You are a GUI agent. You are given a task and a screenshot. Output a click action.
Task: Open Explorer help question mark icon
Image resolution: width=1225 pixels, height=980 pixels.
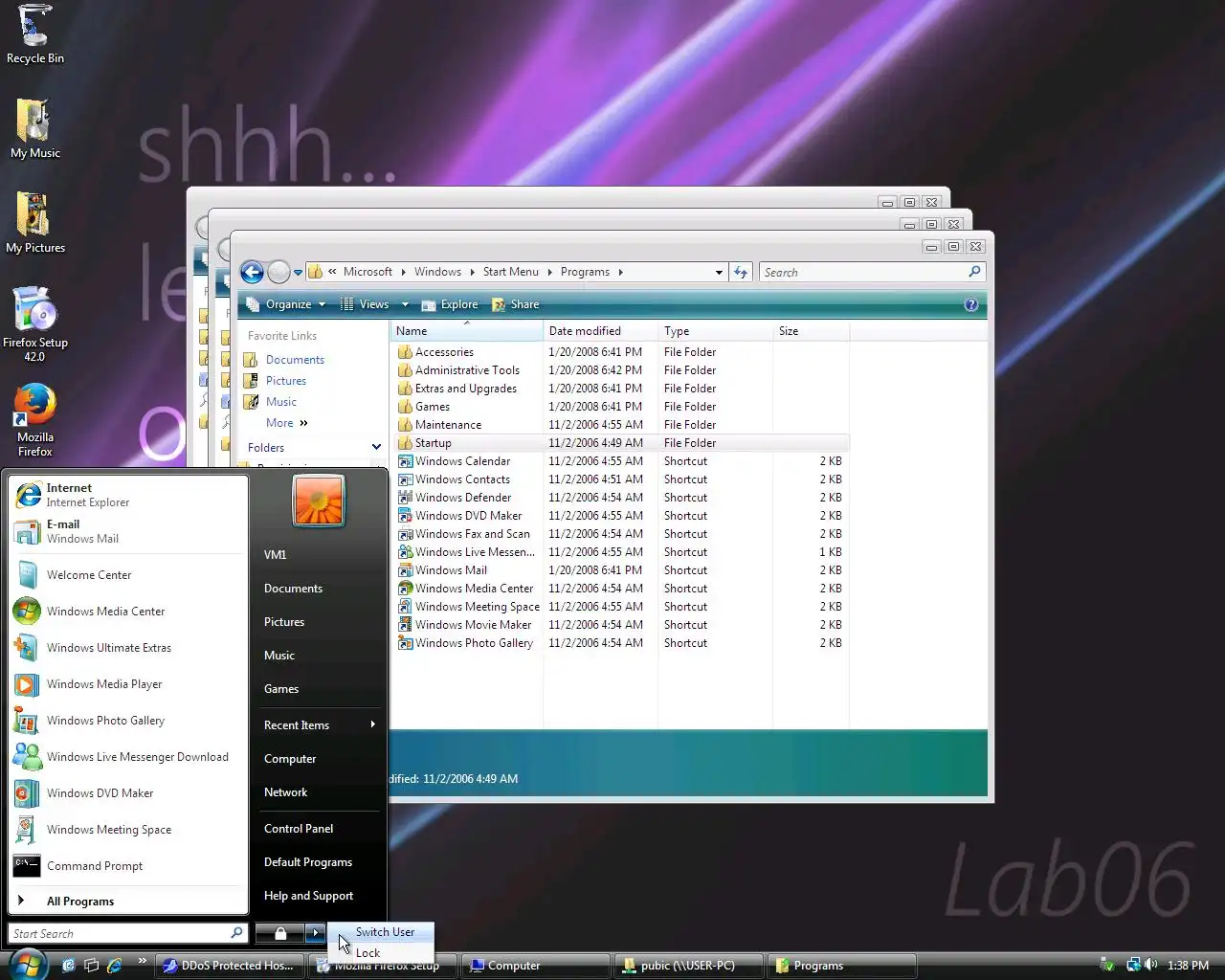(971, 304)
